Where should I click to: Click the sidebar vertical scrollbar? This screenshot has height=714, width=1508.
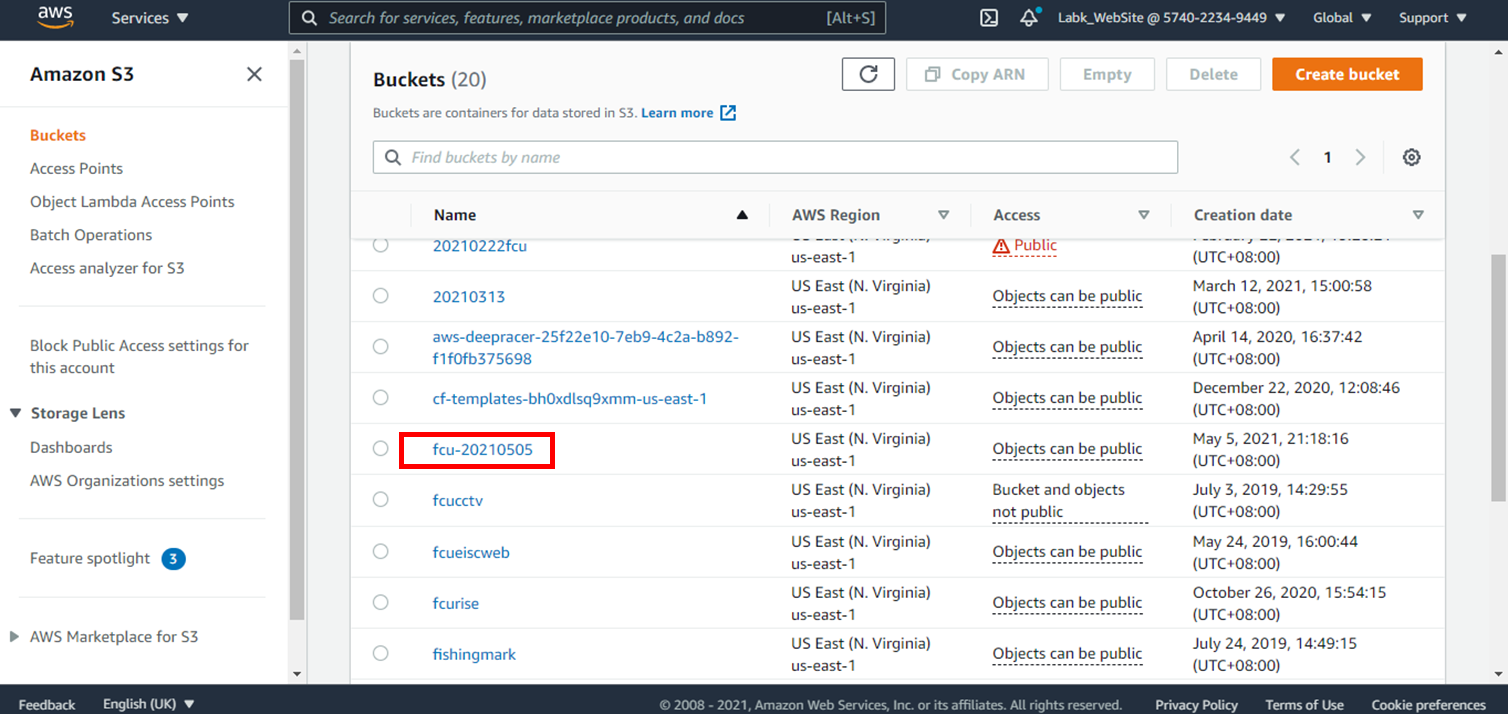[296, 340]
